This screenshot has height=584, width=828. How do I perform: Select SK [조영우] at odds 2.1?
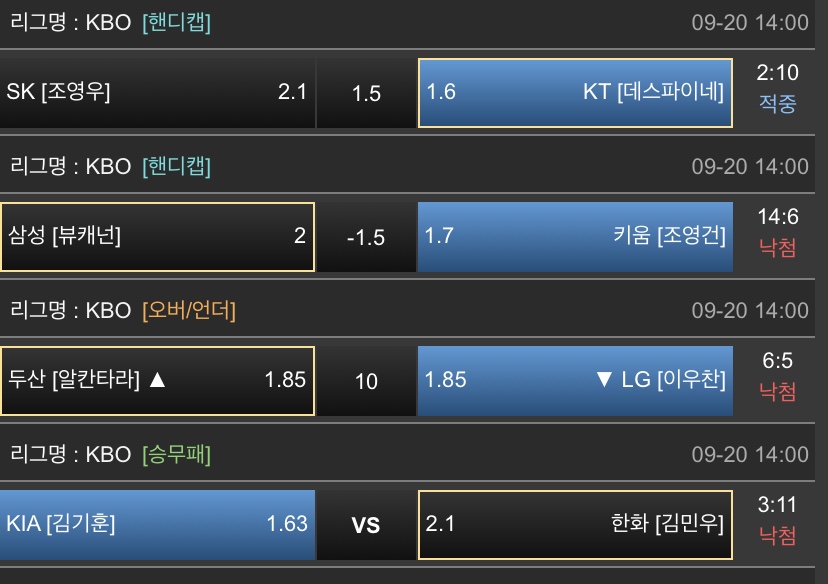tap(157, 92)
